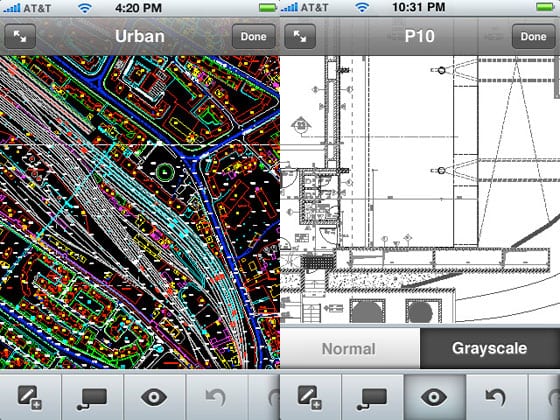Tap the fullscreen expand icon beside P10
The image size is (560, 420).
[x=300, y=36]
